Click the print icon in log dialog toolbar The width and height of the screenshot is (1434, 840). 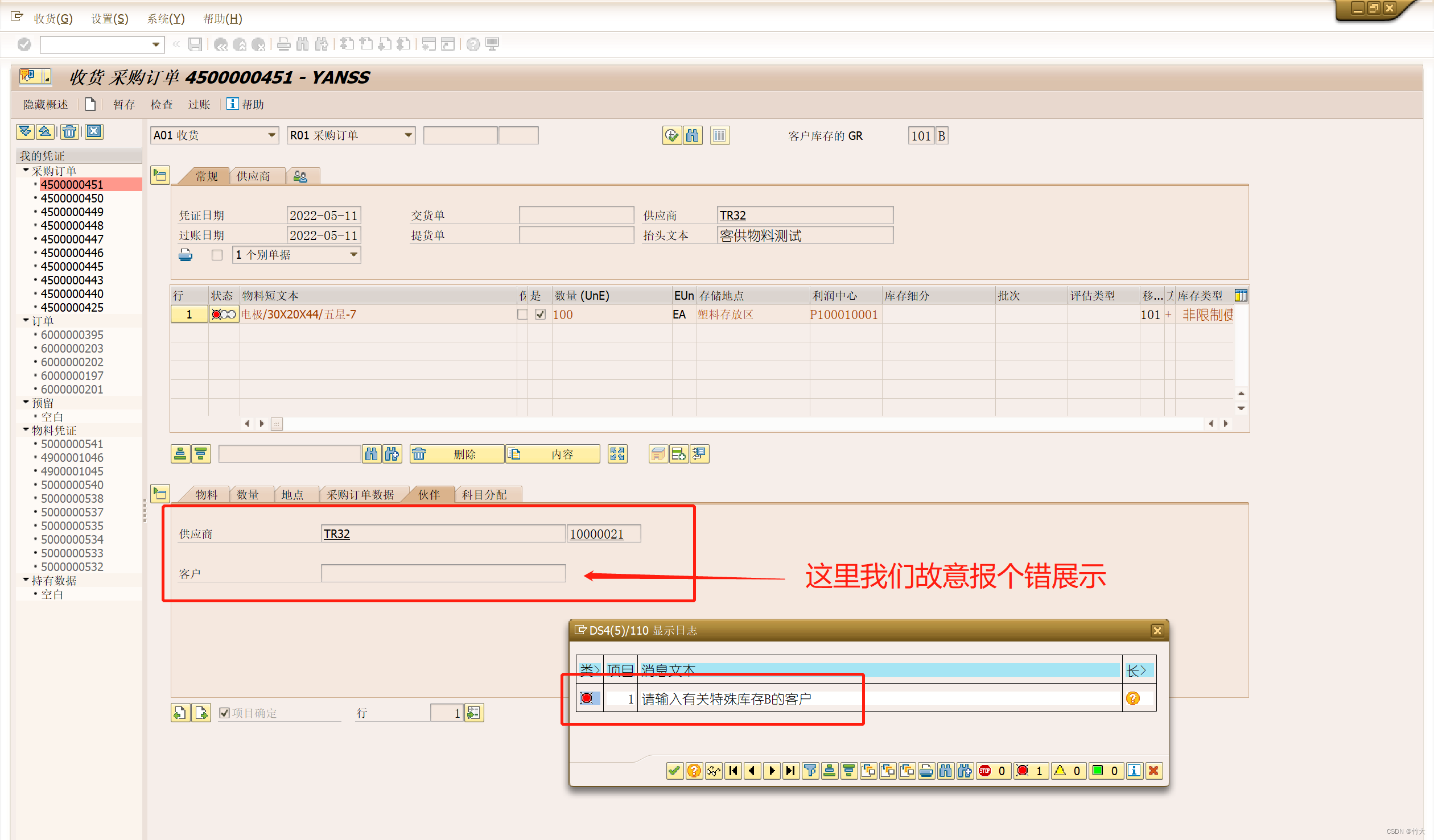pos(926,771)
